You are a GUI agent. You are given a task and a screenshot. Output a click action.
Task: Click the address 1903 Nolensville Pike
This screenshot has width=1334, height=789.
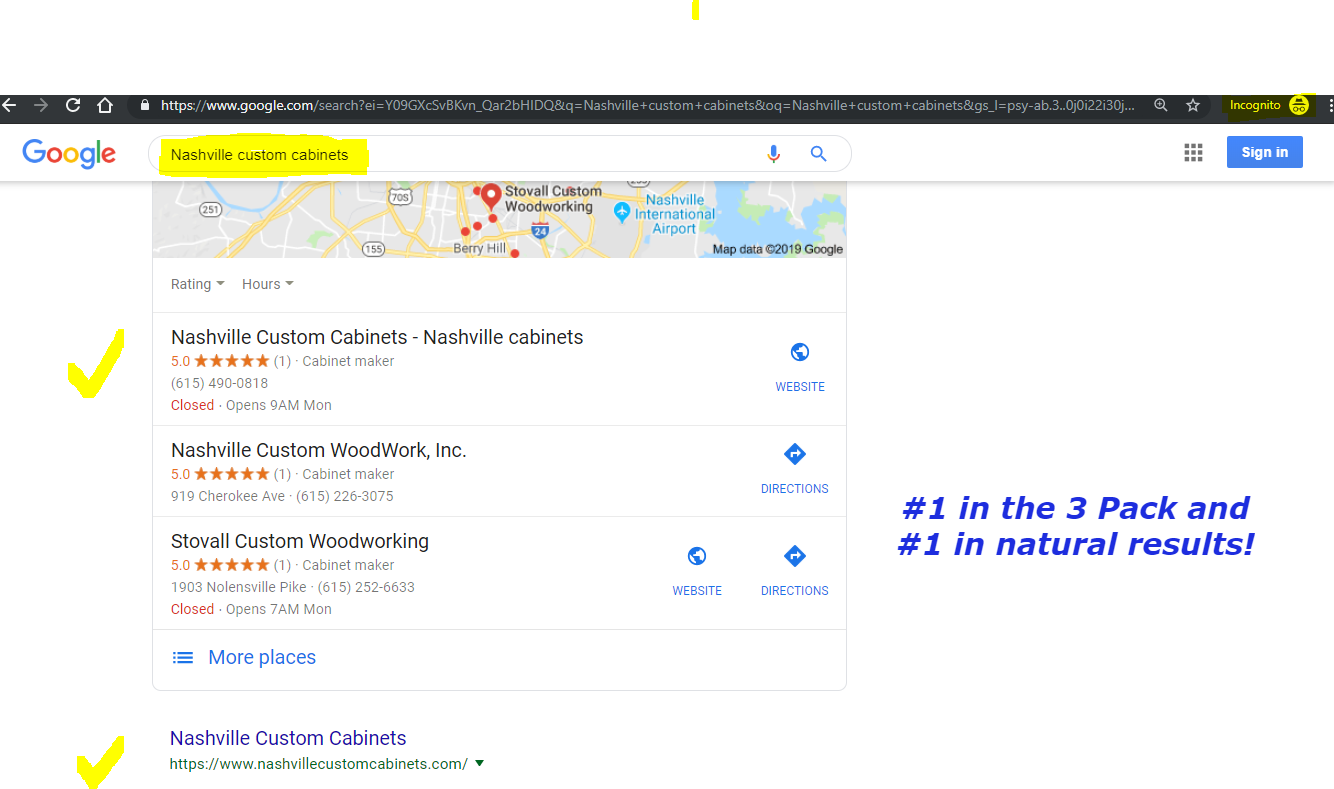point(239,587)
